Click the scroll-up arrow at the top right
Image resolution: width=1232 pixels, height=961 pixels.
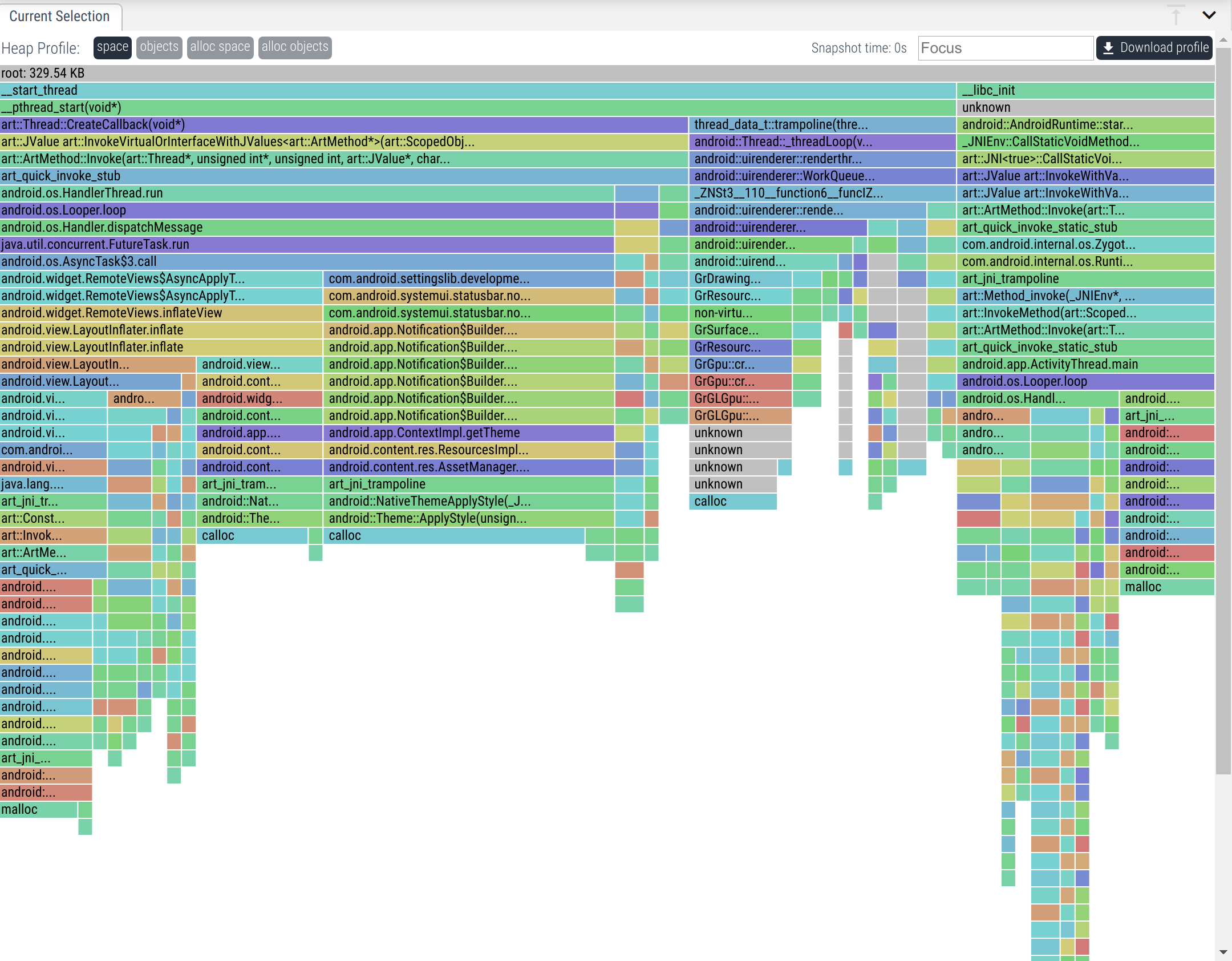(1223, 41)
